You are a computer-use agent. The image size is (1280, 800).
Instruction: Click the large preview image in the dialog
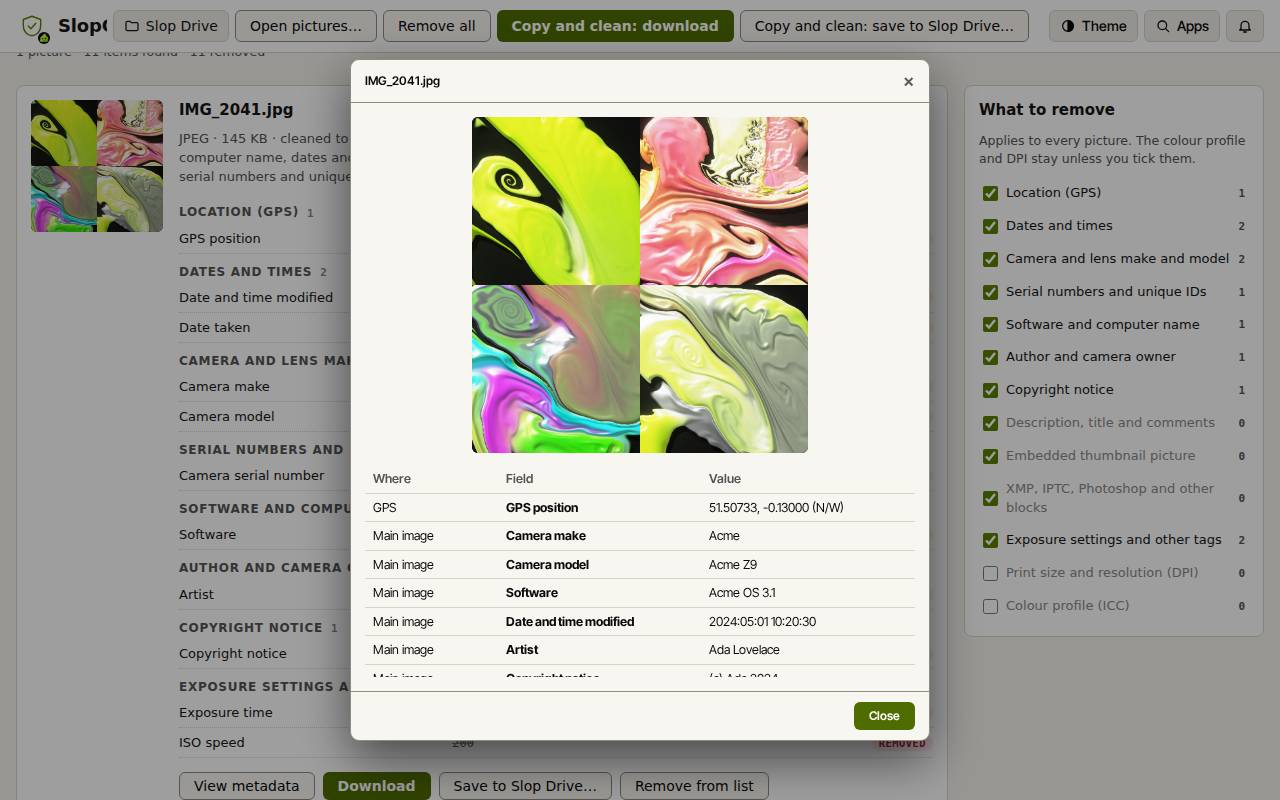(640, 285)
